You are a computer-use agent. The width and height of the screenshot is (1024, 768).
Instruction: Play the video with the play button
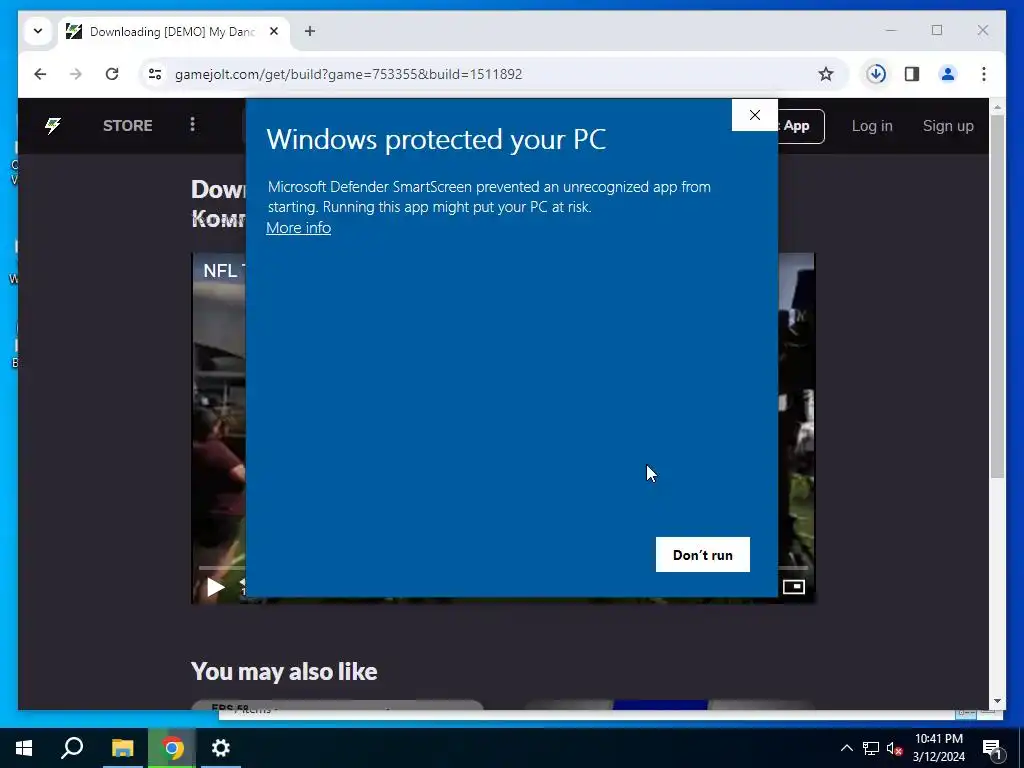tap(215, 587)
